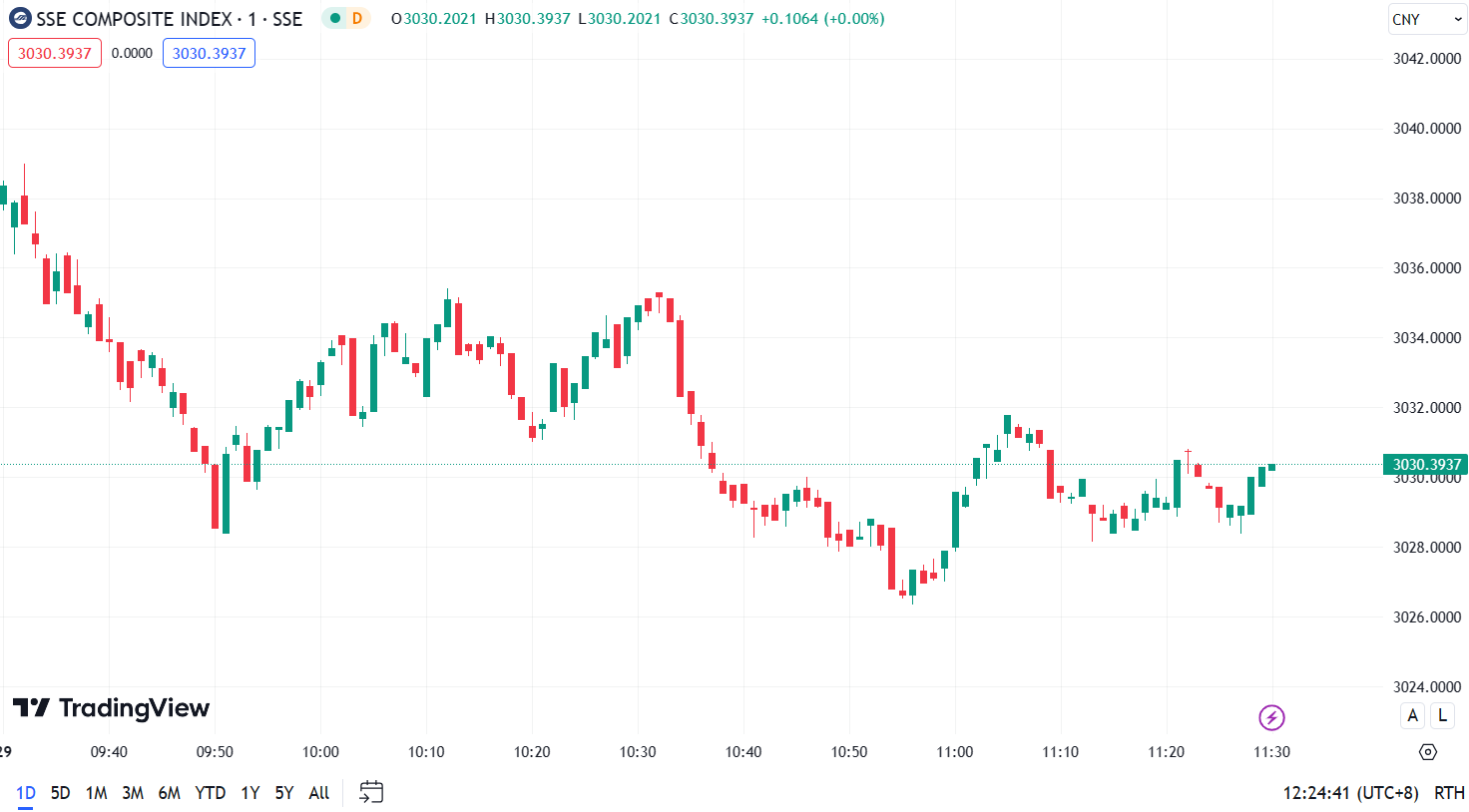Select the YTD time range
This screenshot has width=1469, height=812.
point(210,793)
